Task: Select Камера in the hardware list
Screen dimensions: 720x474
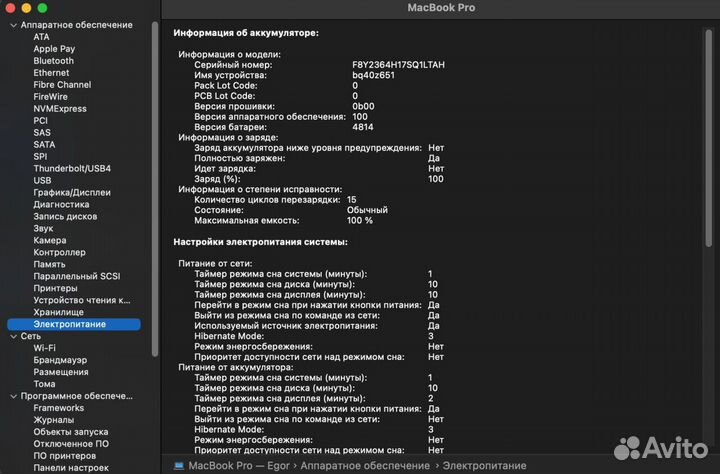Action: point(50,240)
